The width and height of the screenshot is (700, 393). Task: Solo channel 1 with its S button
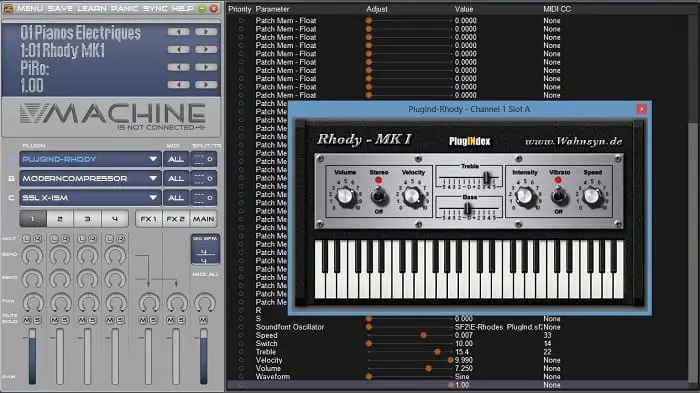pyautogui.click(x=37, y=320)
